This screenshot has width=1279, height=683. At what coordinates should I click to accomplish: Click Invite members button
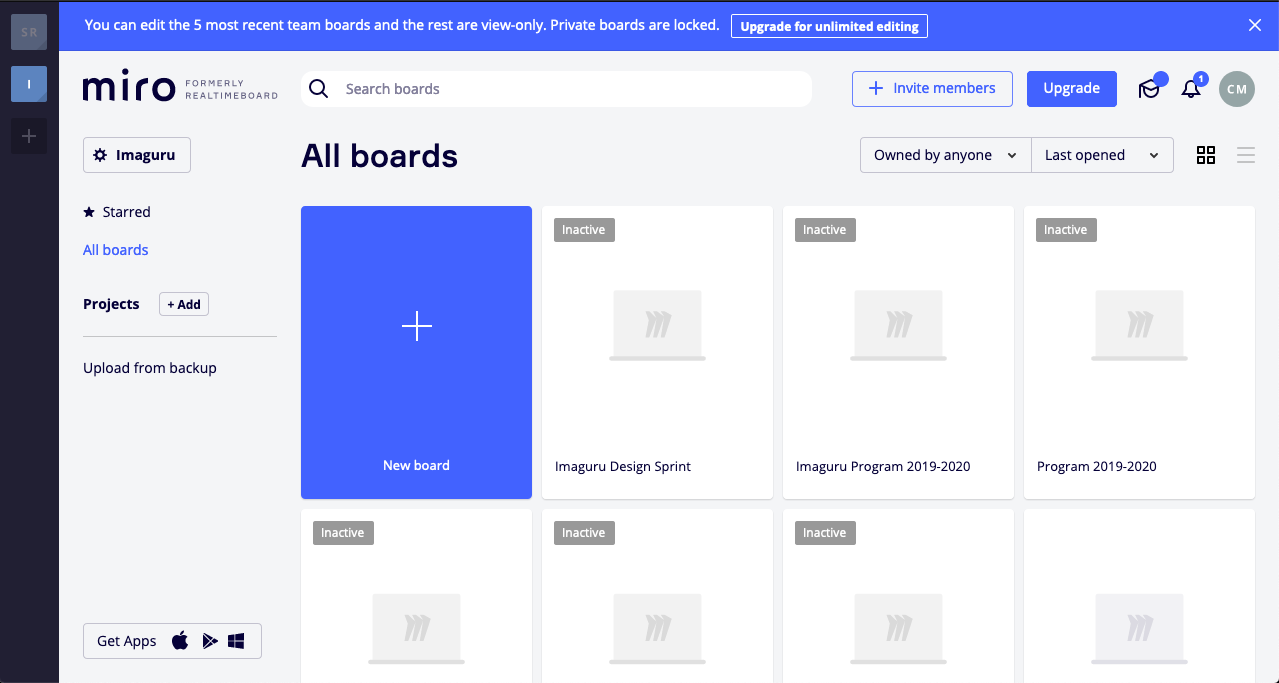point(932,88)
